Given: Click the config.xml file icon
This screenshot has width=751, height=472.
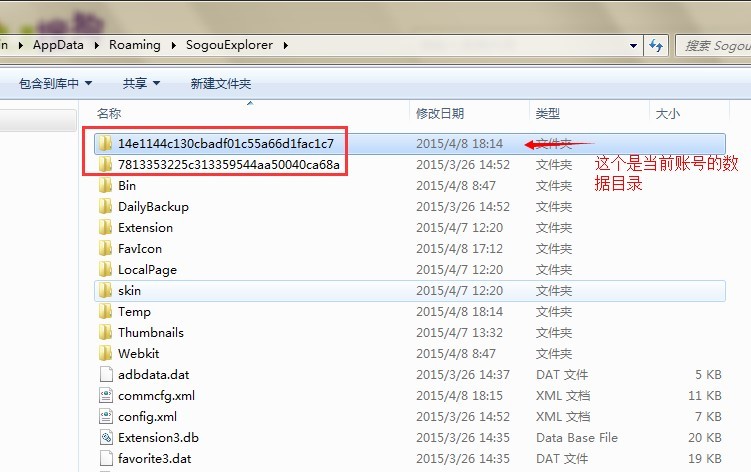Looking at the screenshot, I should pos(106,416).
